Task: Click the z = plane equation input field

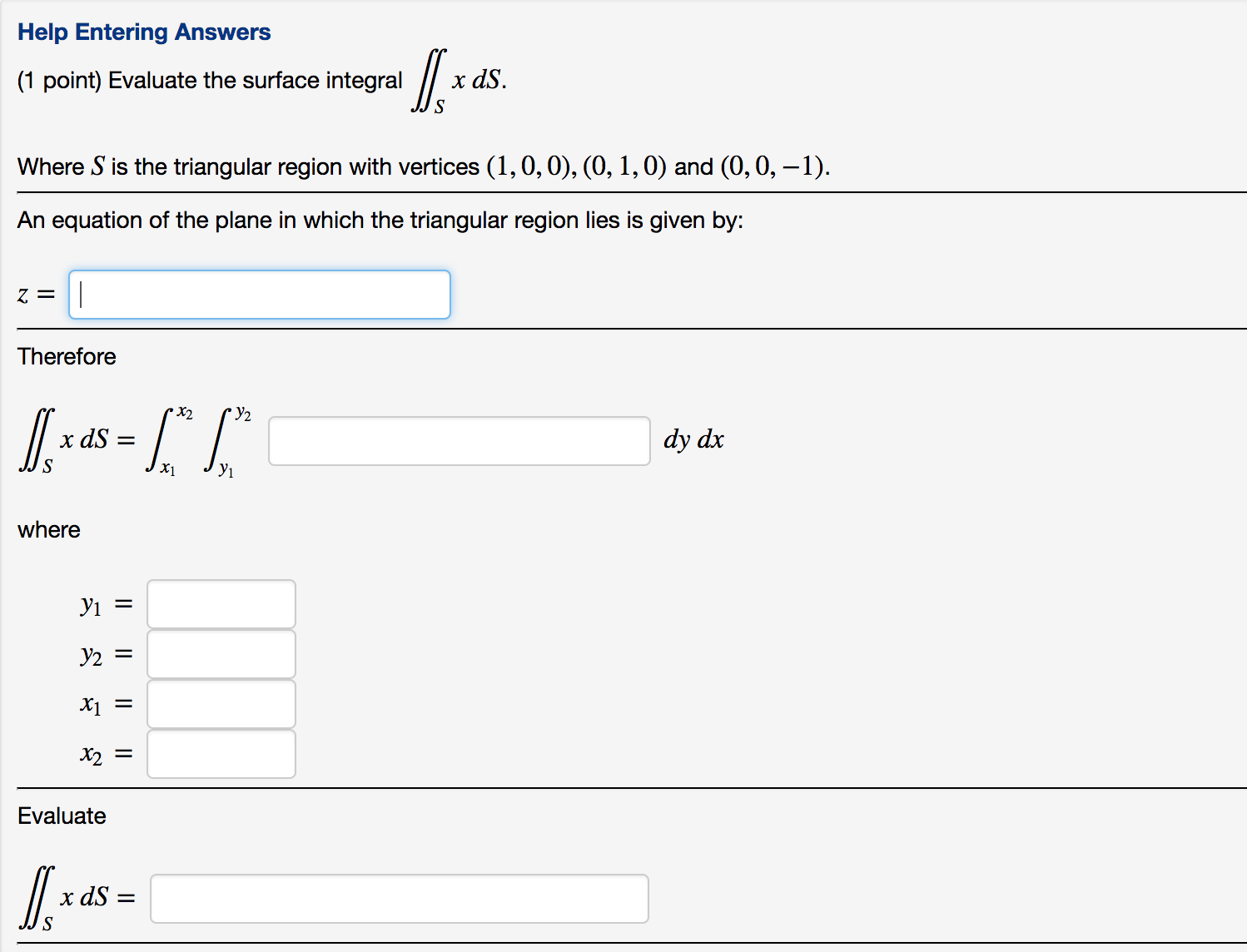Action: point(260,295)
